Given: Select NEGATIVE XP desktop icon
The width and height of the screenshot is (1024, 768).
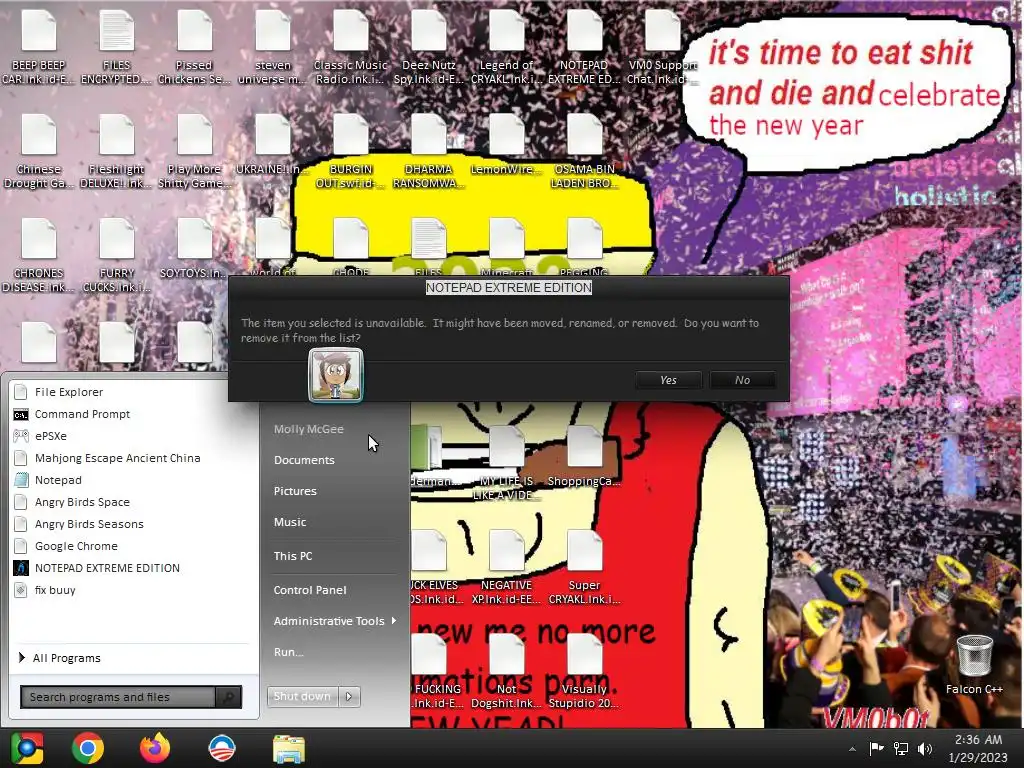Looking at the screenshot, I should 507,567.
